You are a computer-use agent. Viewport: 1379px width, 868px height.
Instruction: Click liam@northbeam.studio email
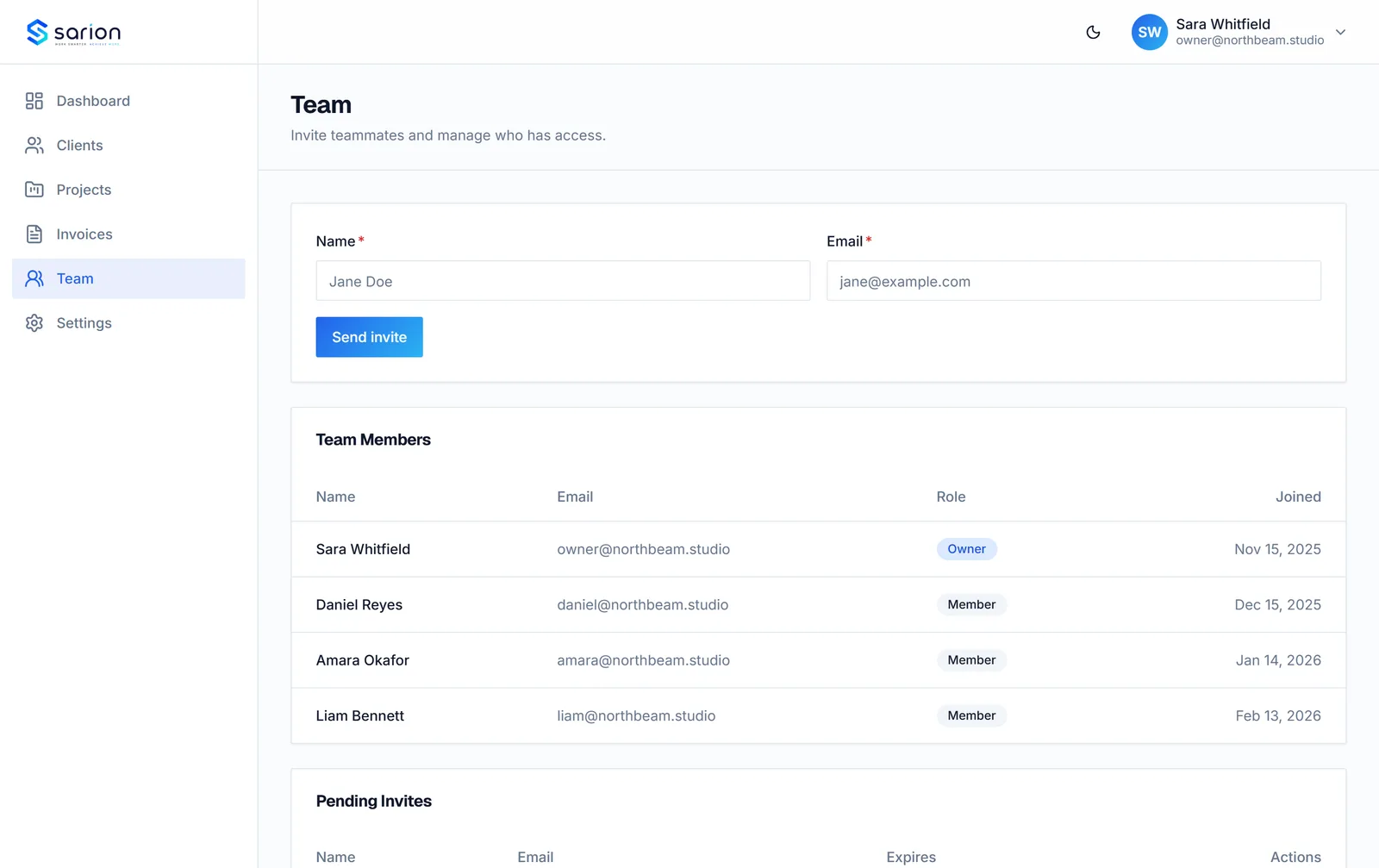point(636,715)
